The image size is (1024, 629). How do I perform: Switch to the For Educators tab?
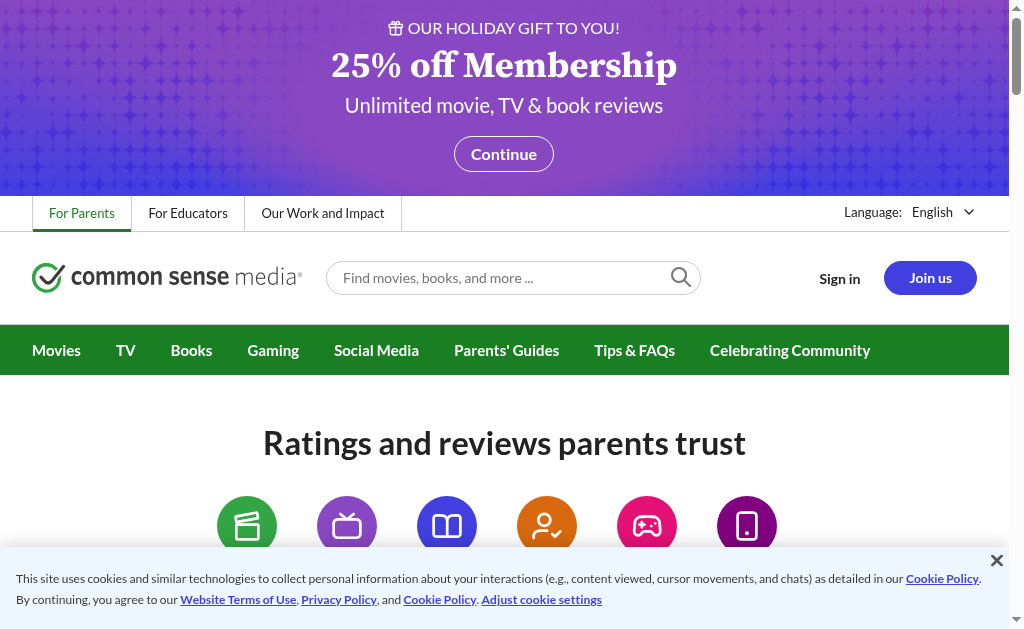coord(188,213)
